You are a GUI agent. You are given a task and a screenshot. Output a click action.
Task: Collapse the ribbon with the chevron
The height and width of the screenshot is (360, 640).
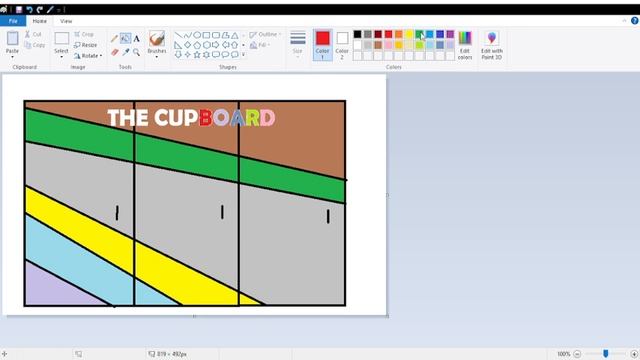pos(624,21)
